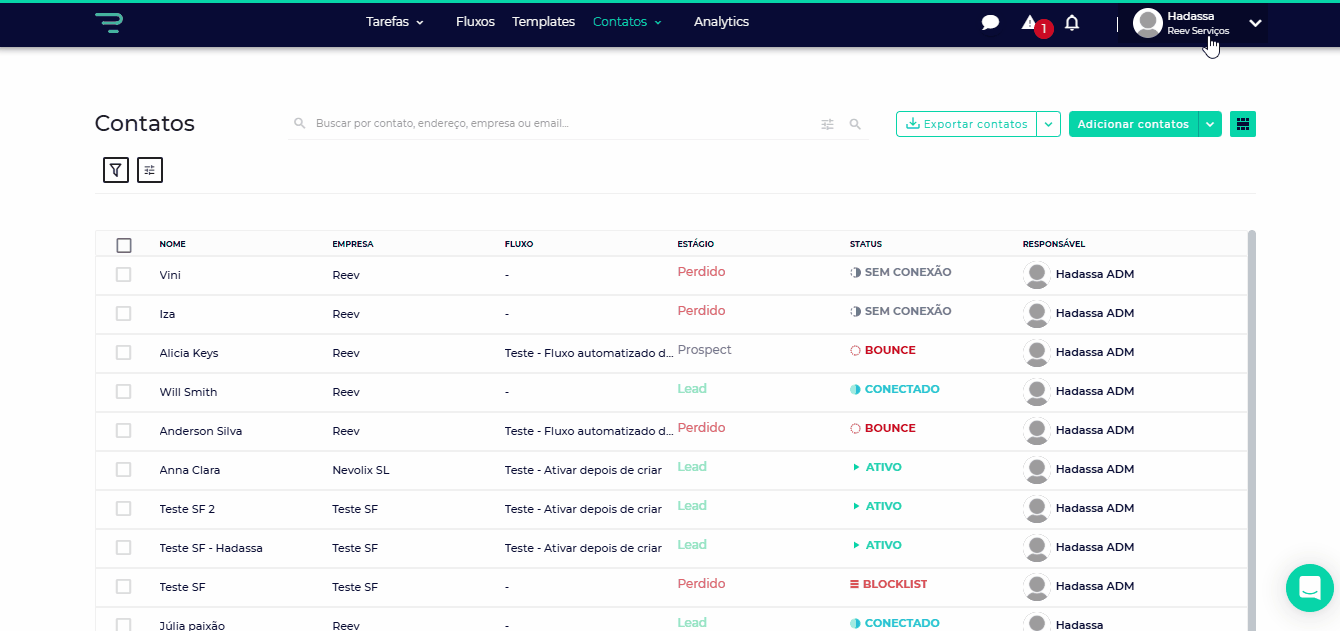Expand the Contatos menu
The width and height of the screenshot is (1340, 631).
click(x=627, y=22)
